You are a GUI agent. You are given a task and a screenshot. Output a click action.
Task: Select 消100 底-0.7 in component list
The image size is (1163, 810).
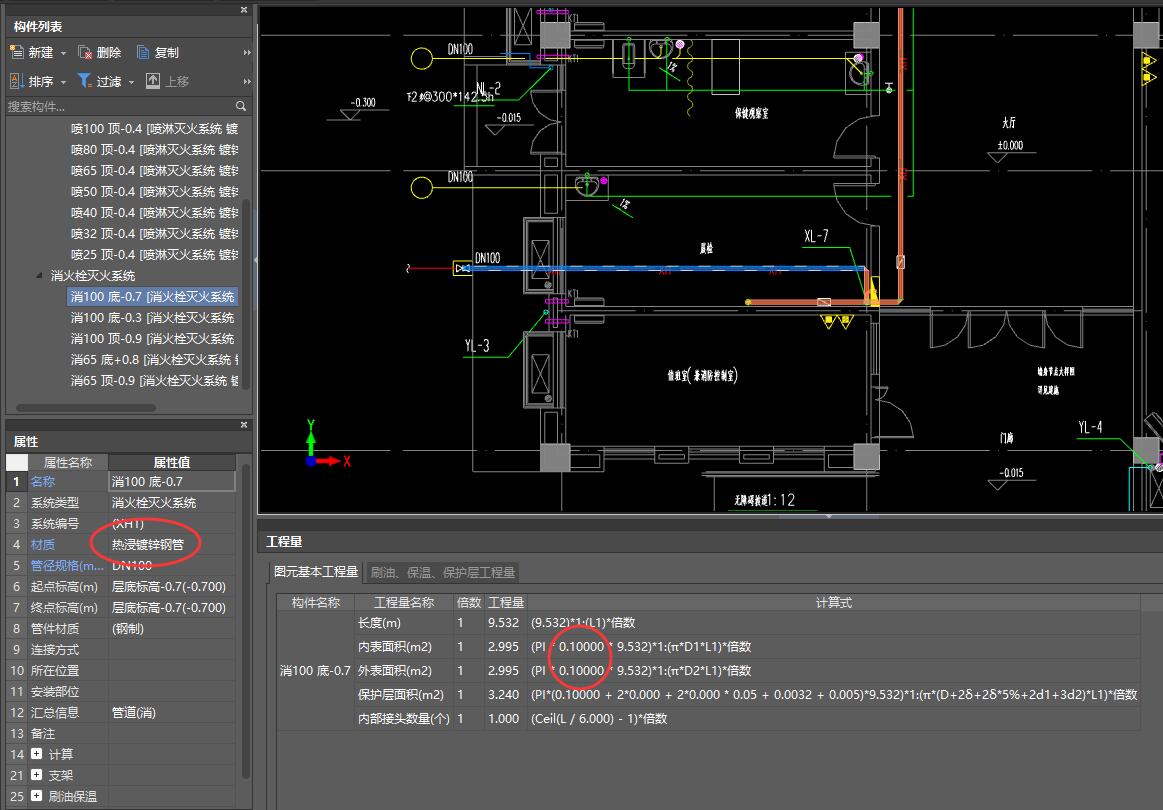pos(152,297)
